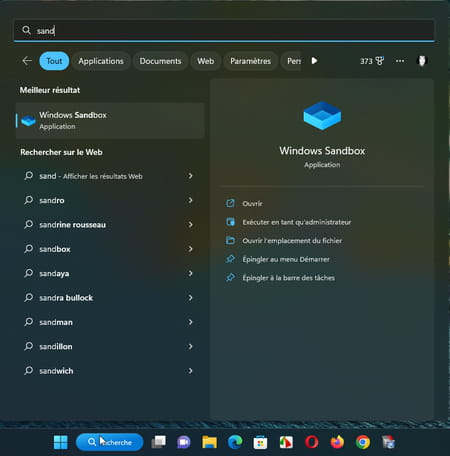Select the 'sandwich' web suggestion

[110, 371]
